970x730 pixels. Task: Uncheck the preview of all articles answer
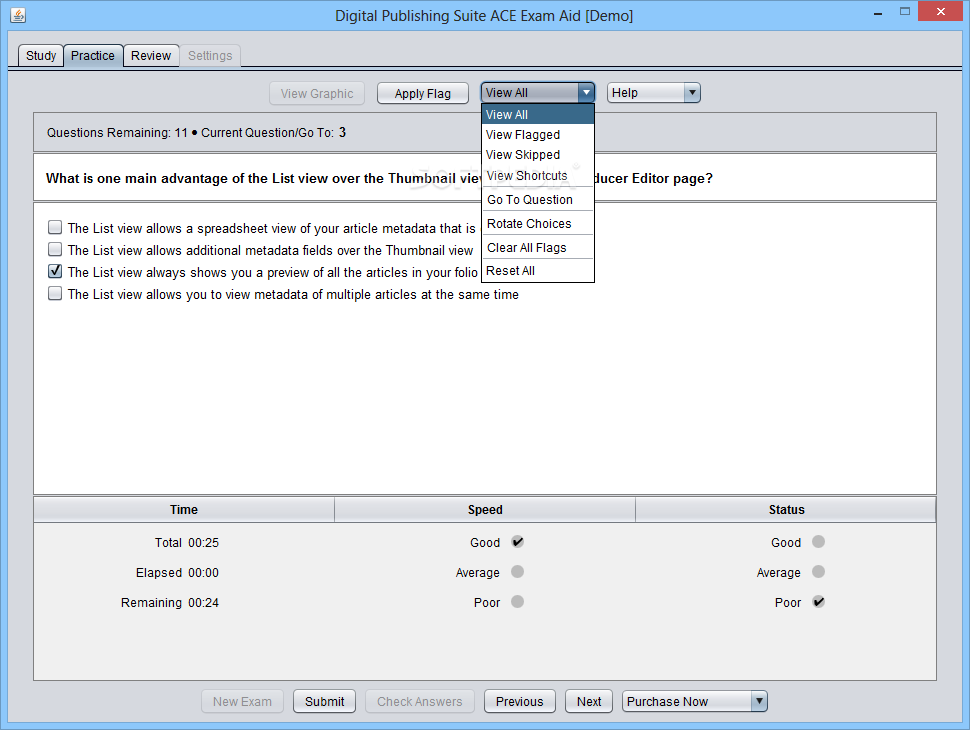point(55,271)
